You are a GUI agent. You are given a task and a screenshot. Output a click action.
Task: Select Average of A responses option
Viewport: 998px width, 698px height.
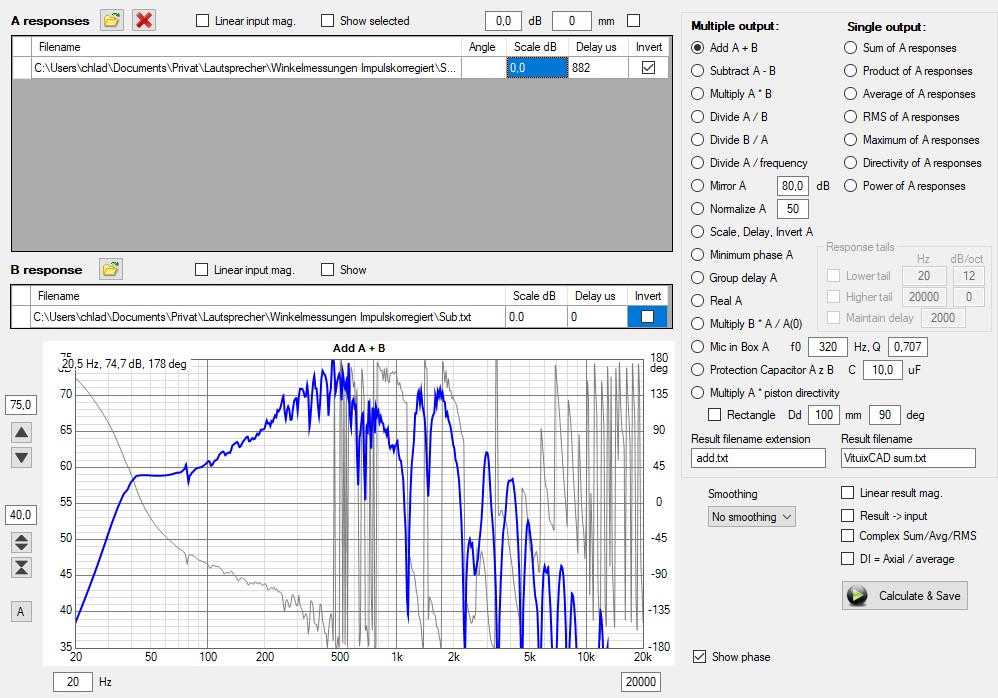point(850,94)
